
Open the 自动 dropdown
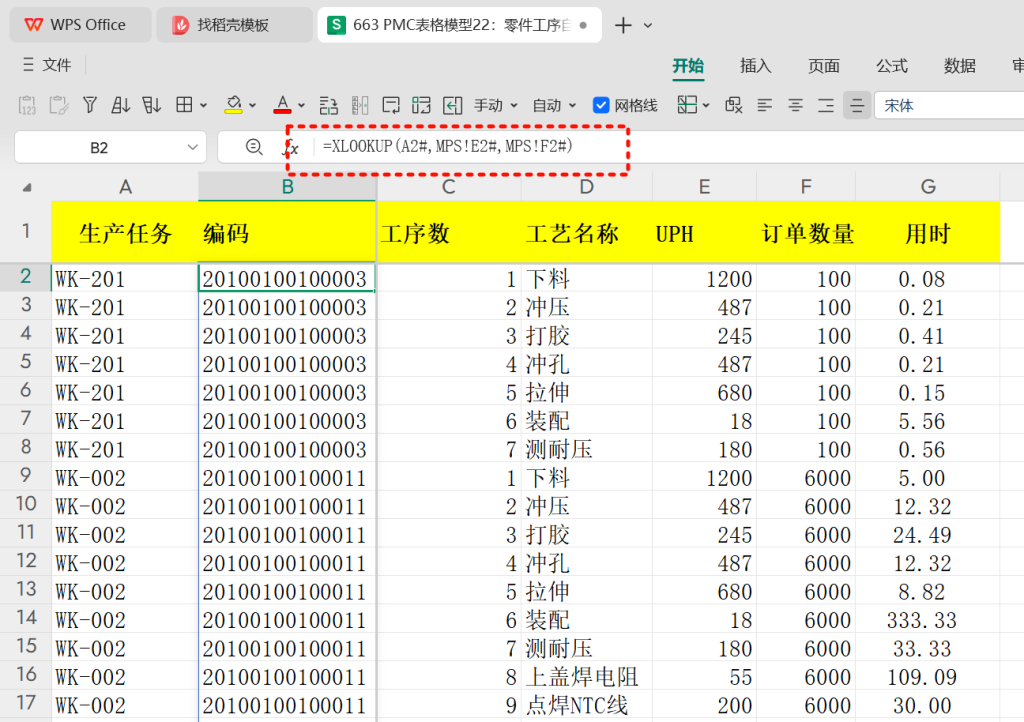(554, 105)
